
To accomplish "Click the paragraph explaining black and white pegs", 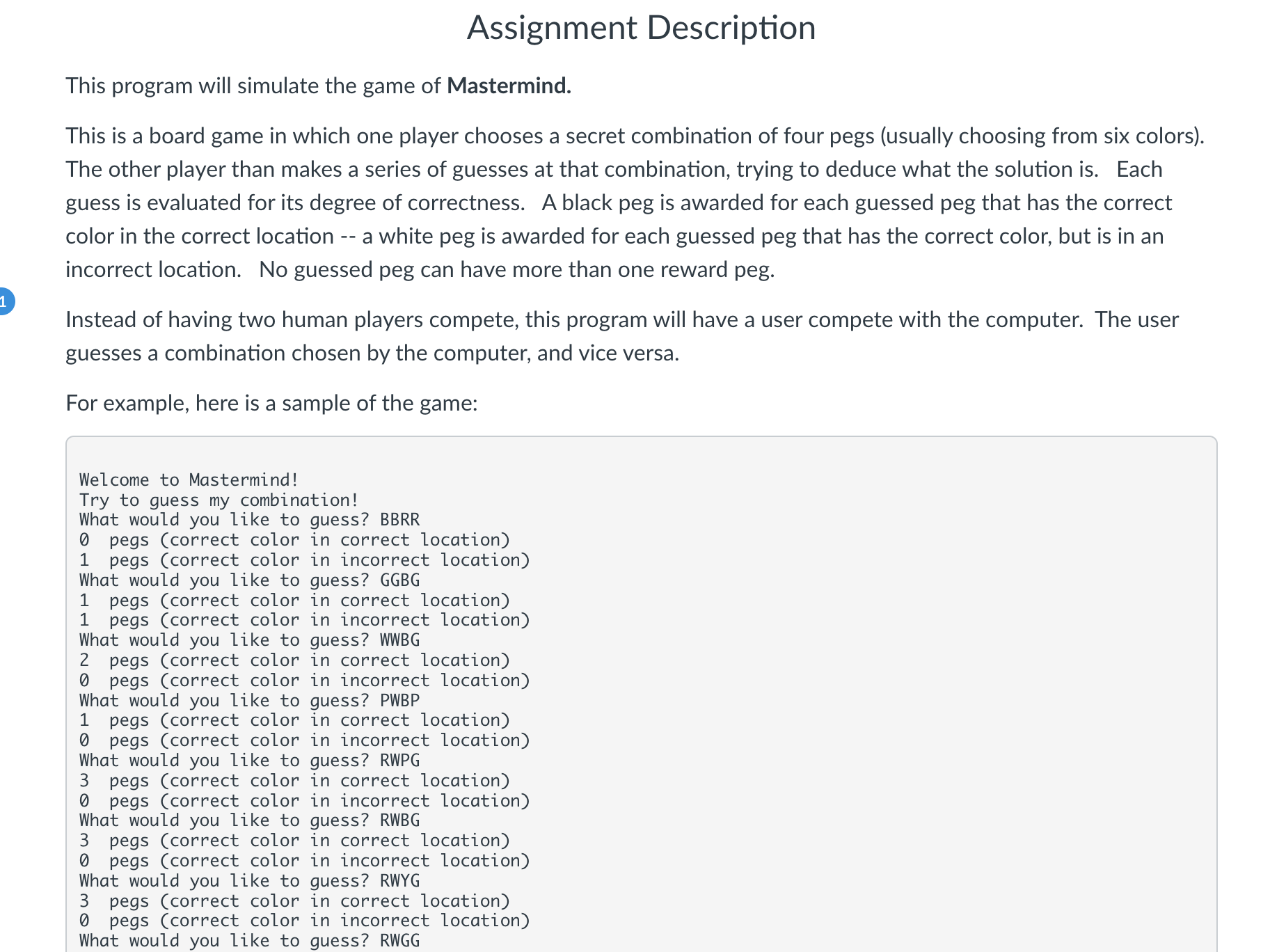I will (626, 202).
